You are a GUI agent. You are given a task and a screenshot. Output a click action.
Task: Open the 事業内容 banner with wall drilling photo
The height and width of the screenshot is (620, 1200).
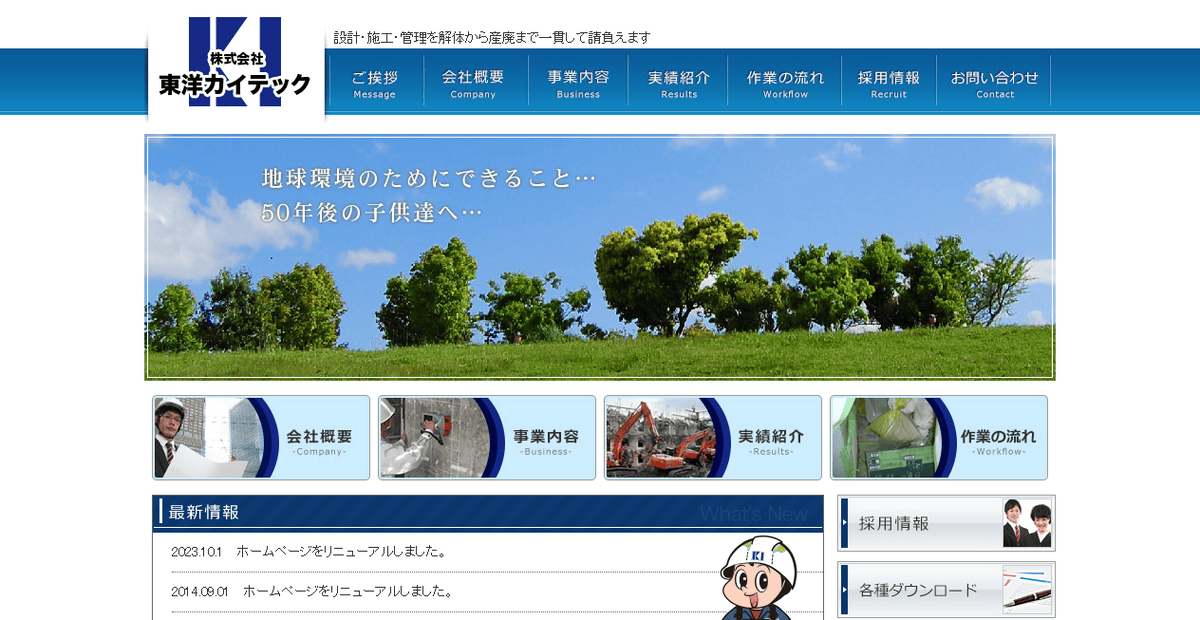[487, 437]
